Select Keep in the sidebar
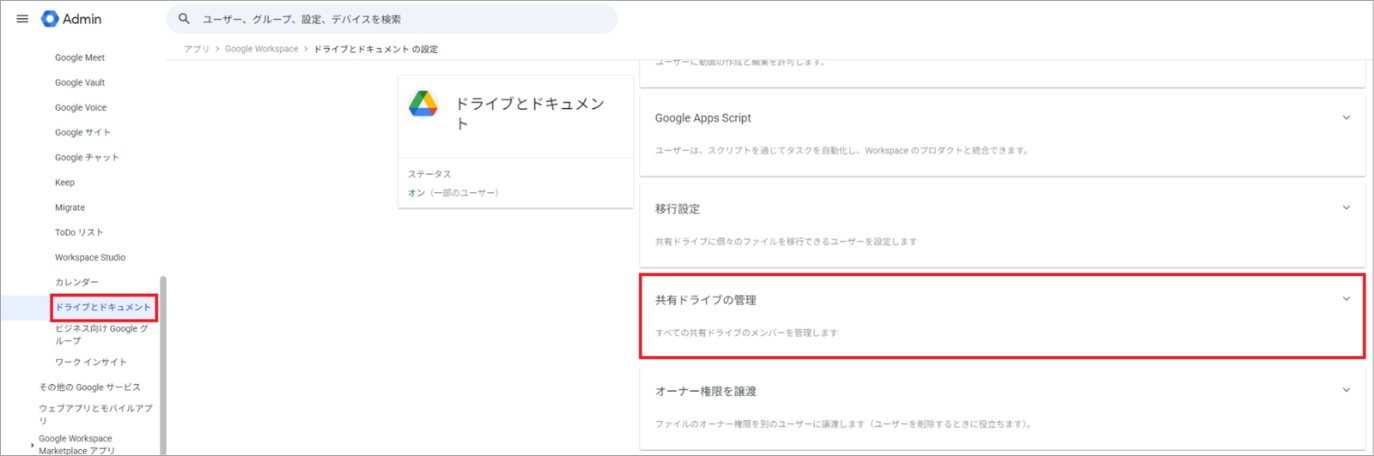The height and width of the screenshot is (456, 1374). pos(65,183)
